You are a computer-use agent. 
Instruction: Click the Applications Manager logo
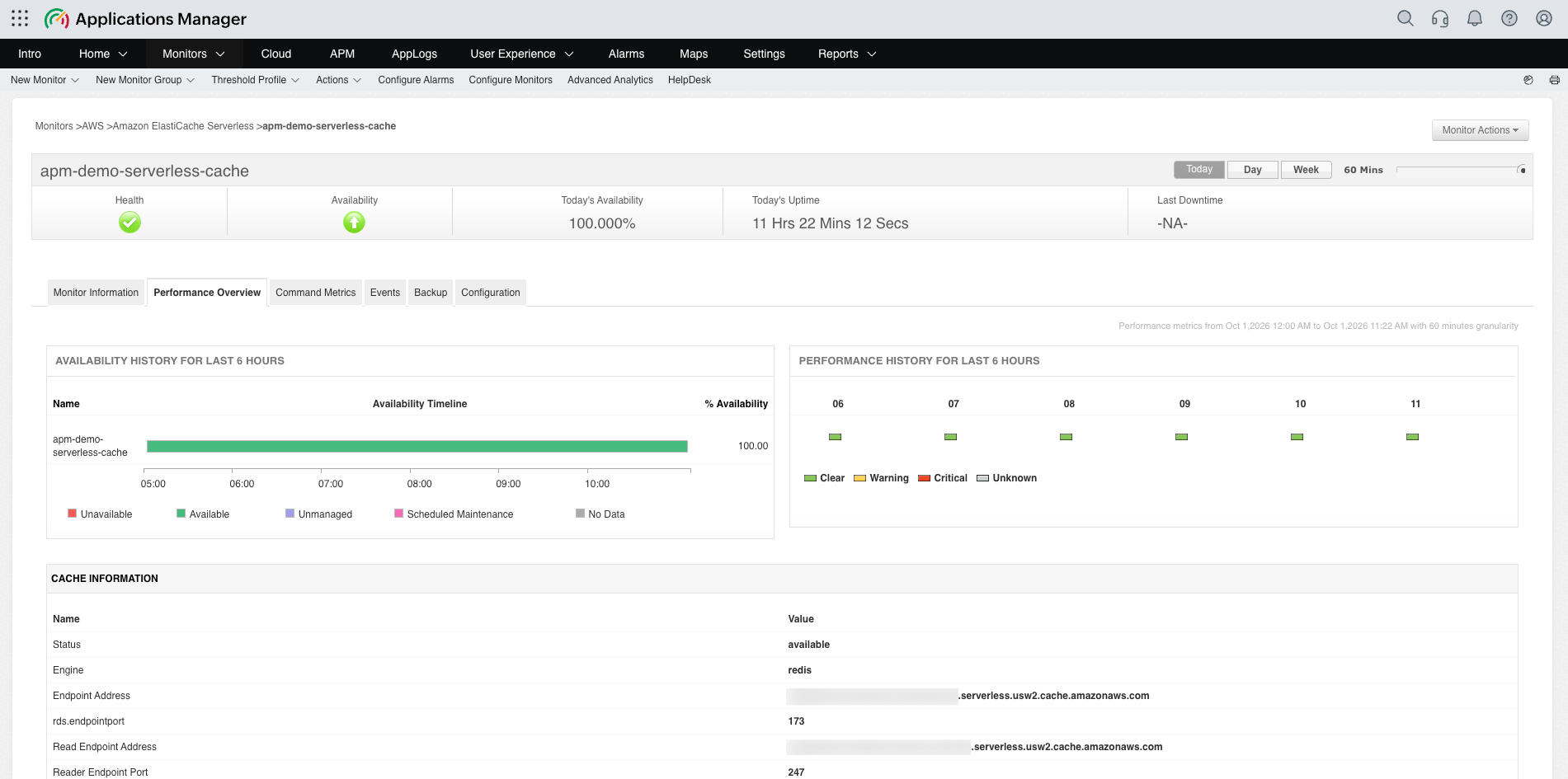[145, 18]
